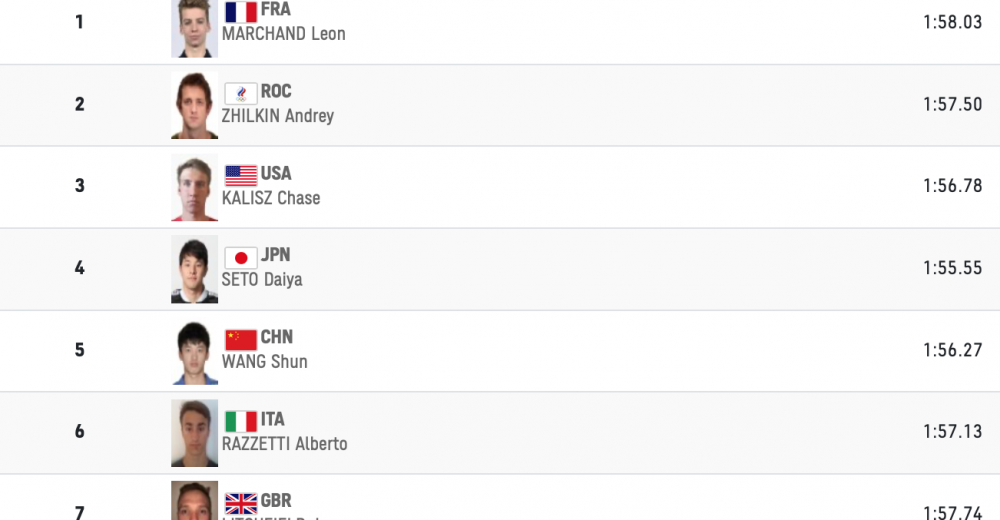Click Andrey Zhilkin's headshot photo

(194, 105)
